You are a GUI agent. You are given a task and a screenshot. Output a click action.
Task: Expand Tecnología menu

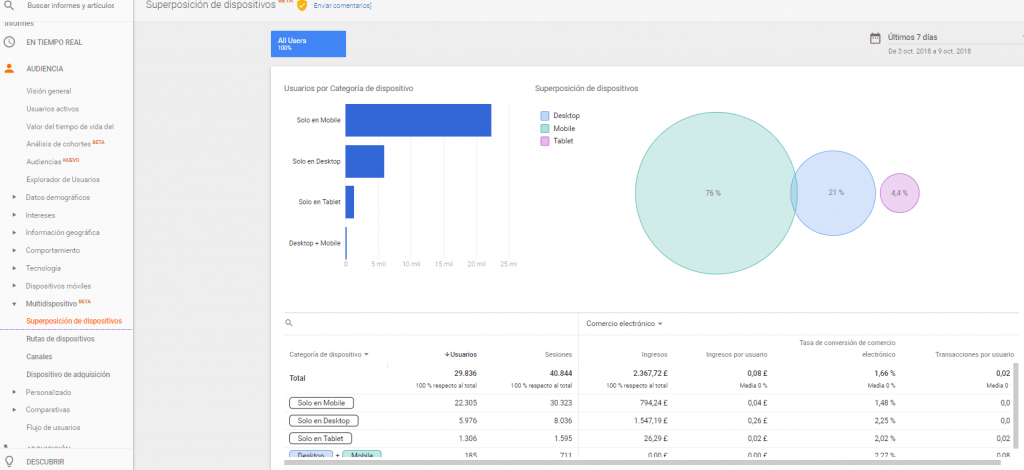click(x=43, y=268)
